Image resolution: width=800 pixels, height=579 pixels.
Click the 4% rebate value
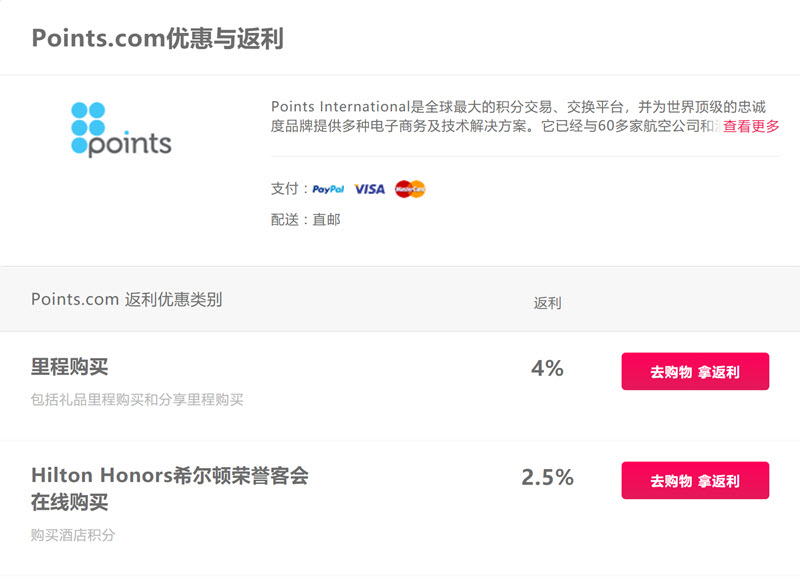(547, 368)
